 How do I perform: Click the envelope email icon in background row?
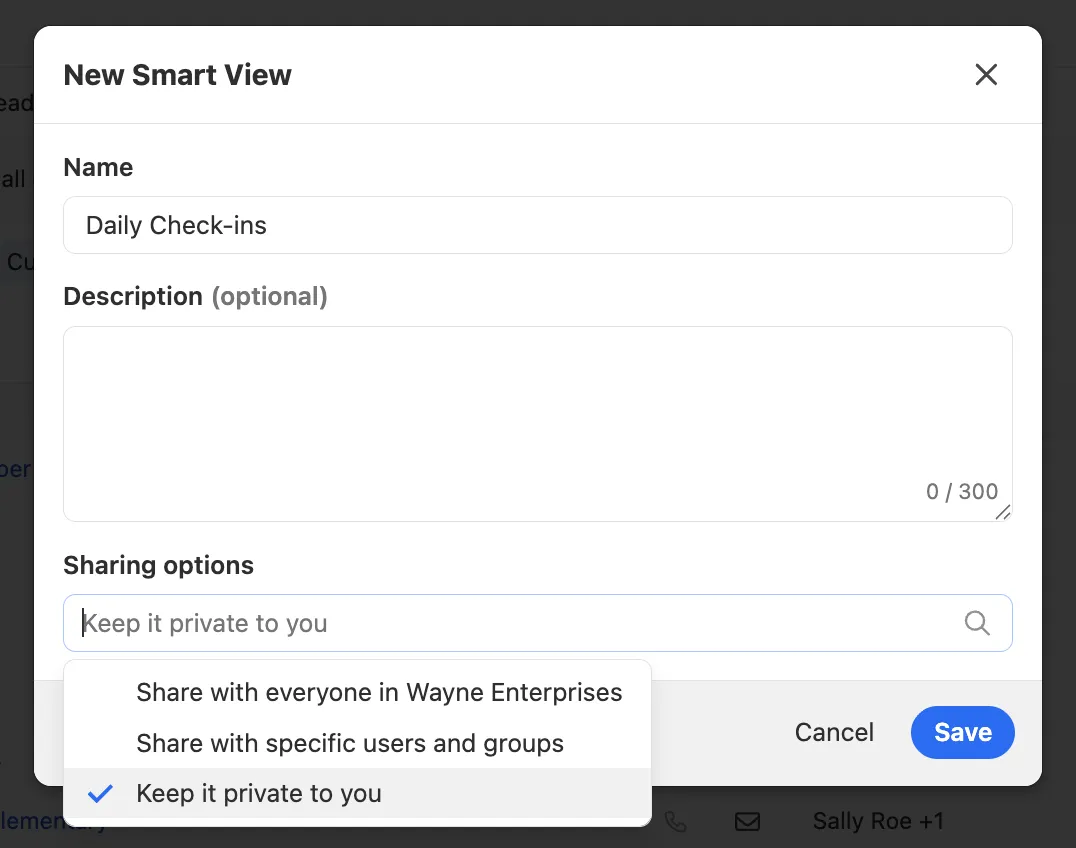[x=747, y=821]
